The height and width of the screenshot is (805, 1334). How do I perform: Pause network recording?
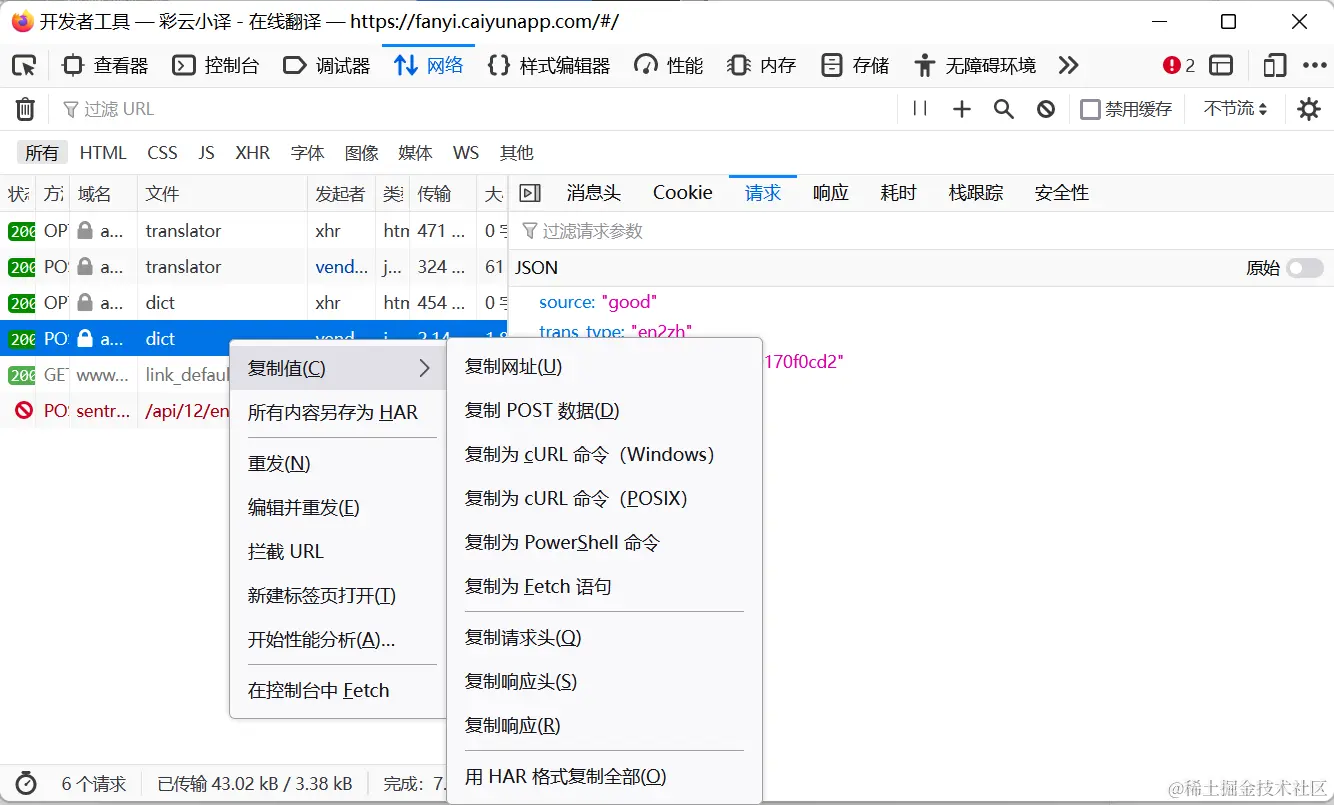click(x=920, y=109)
